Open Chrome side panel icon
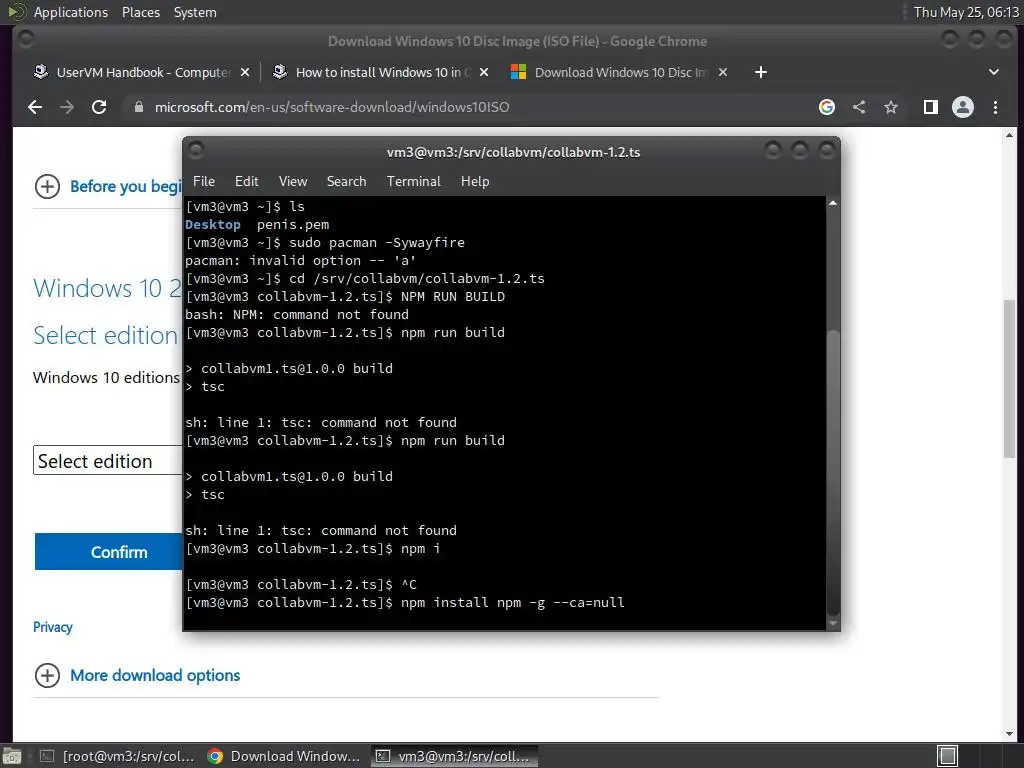The image size is (1024, 768). (x=931, y=107)
